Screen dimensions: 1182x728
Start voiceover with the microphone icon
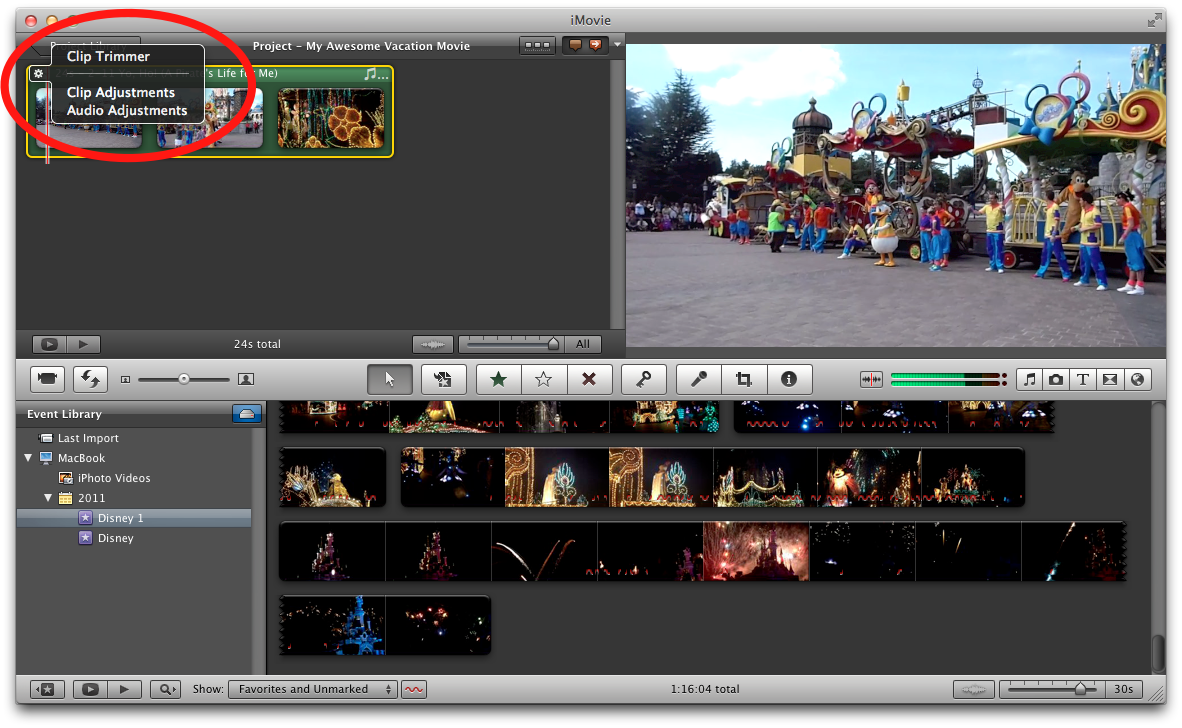698,379
